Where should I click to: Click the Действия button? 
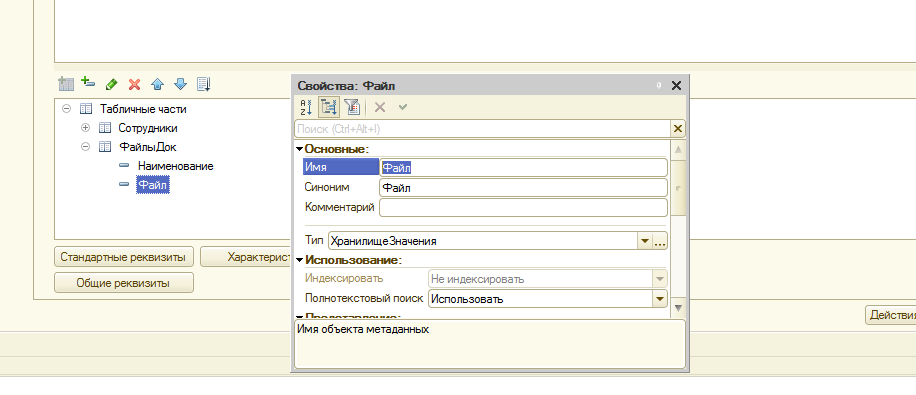click(x=890, y=316)
